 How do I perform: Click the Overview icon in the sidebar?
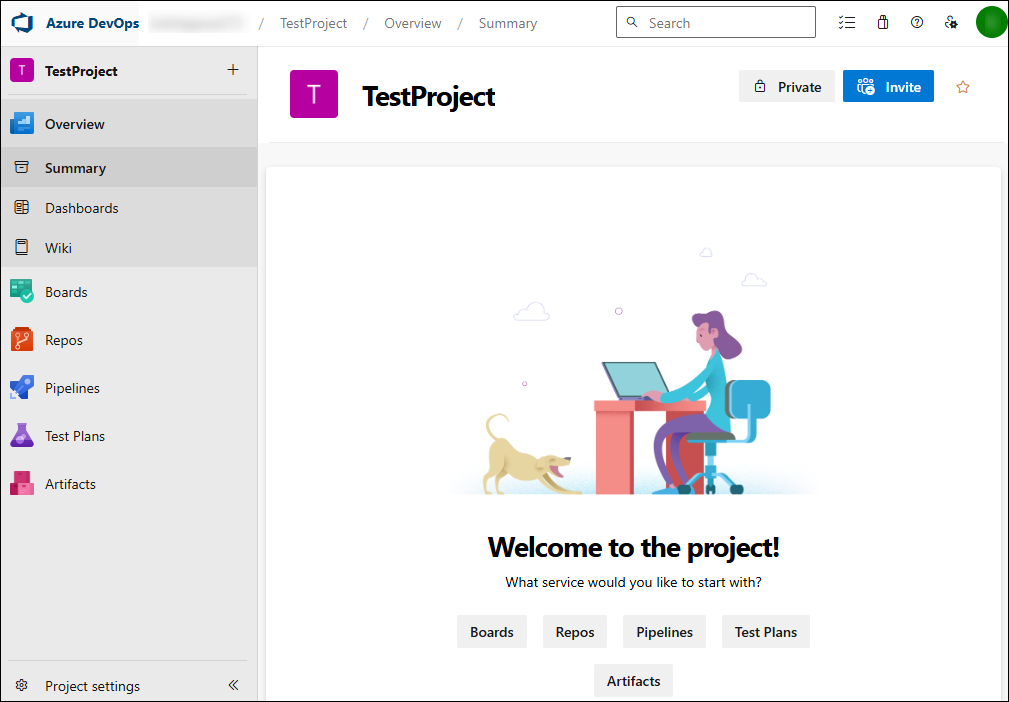tap(22, 124)
